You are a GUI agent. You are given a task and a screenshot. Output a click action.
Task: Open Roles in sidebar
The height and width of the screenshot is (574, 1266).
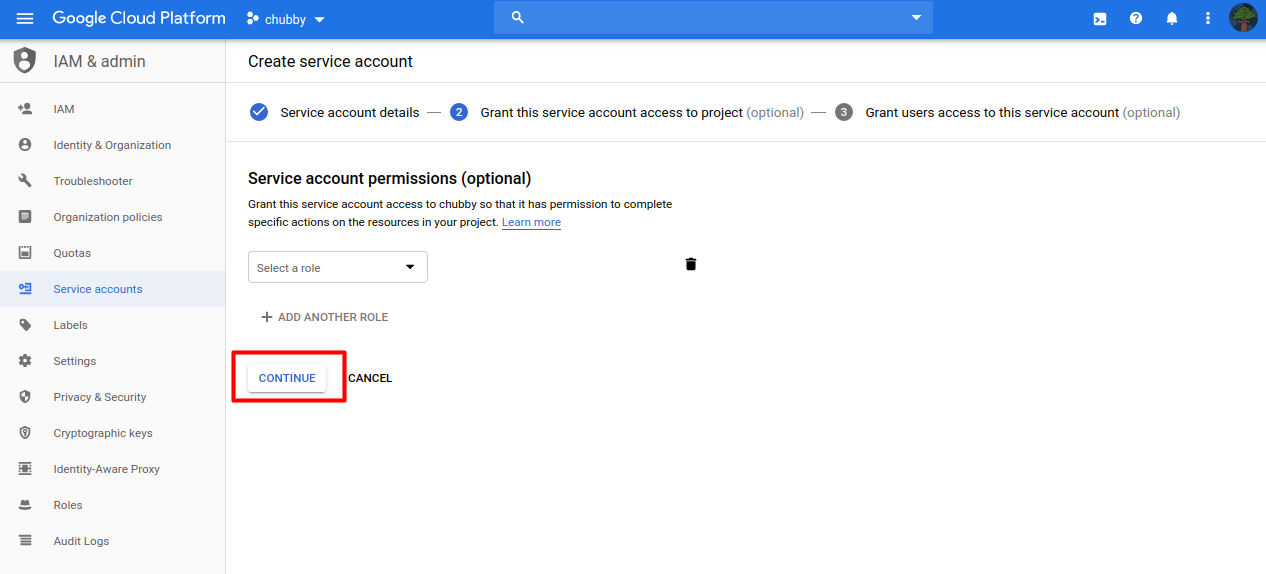112,505
